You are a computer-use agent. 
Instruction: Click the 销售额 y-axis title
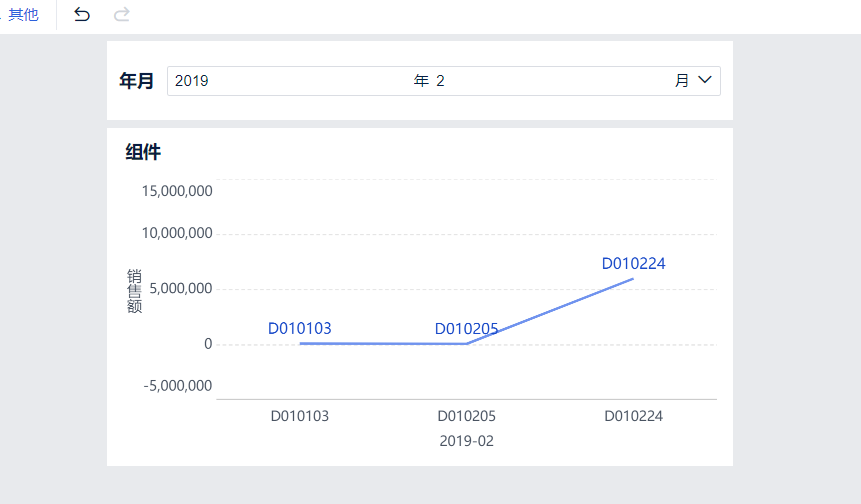coord(134,291)
